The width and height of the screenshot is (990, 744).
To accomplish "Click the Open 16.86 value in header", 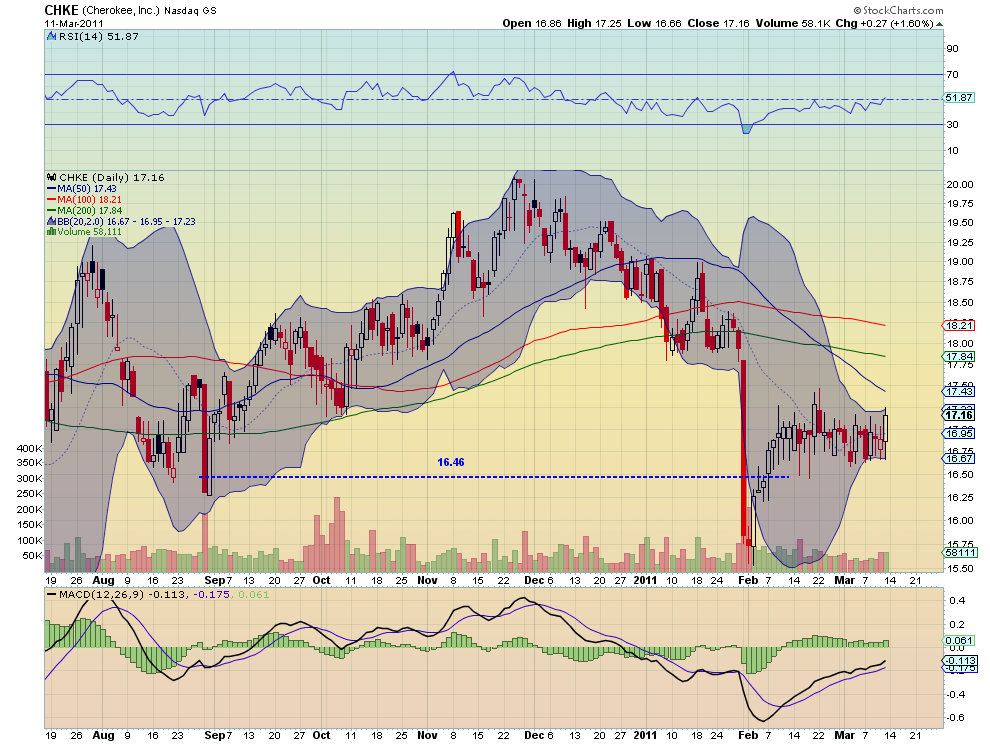I will point(532,23).
